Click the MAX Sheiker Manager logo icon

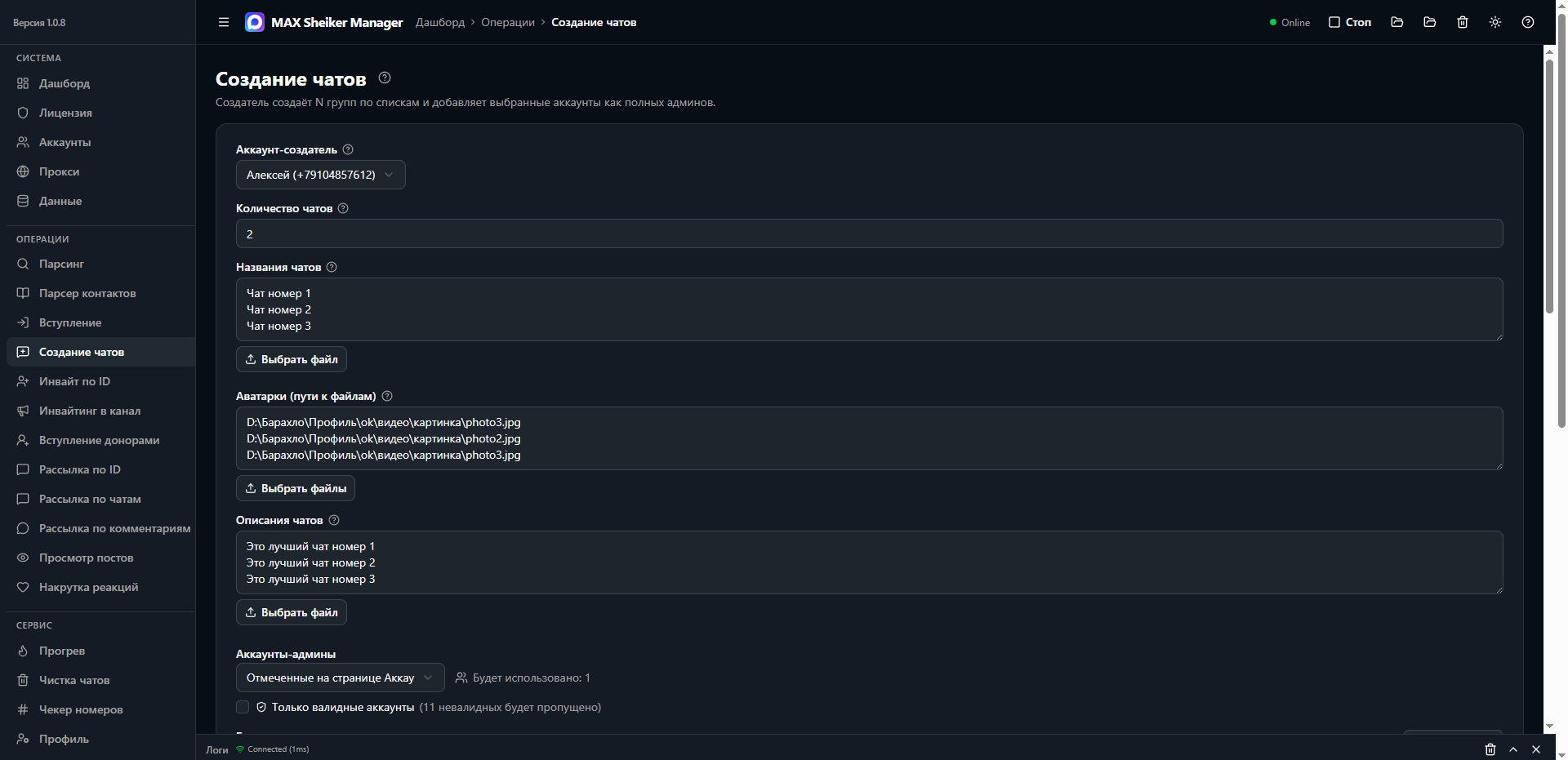pos(255,22)
